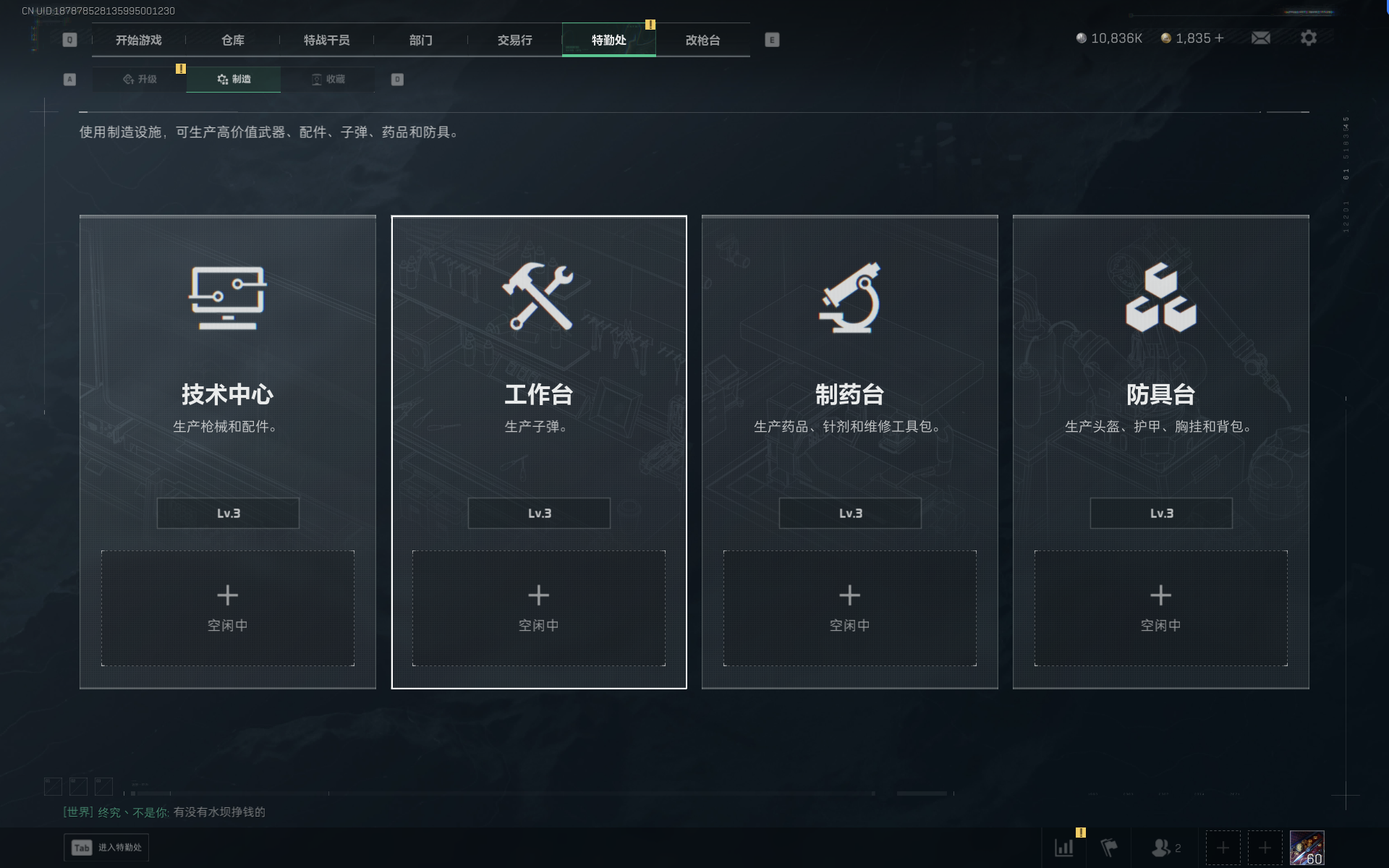Viewport: 1389px width, 868px height.
Task: Click the cubes 防具台 icon
Action: click(1160, 297)
